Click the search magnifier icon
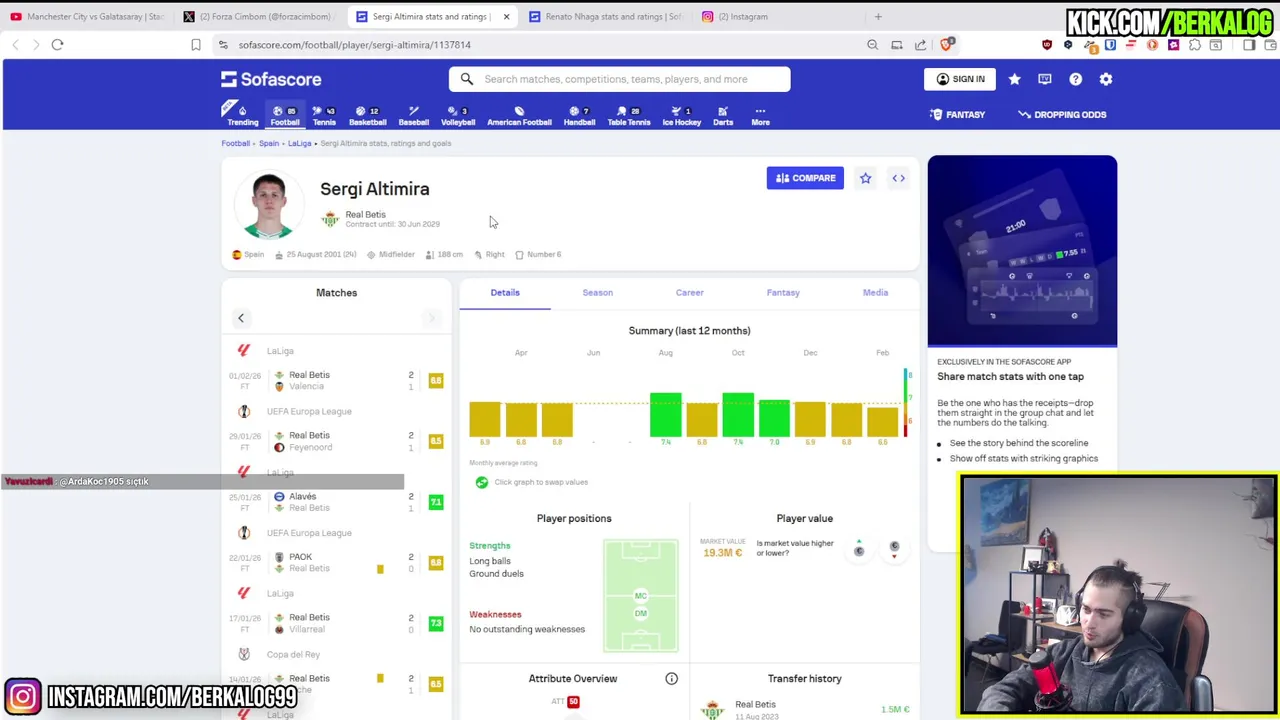 (467, 79)
